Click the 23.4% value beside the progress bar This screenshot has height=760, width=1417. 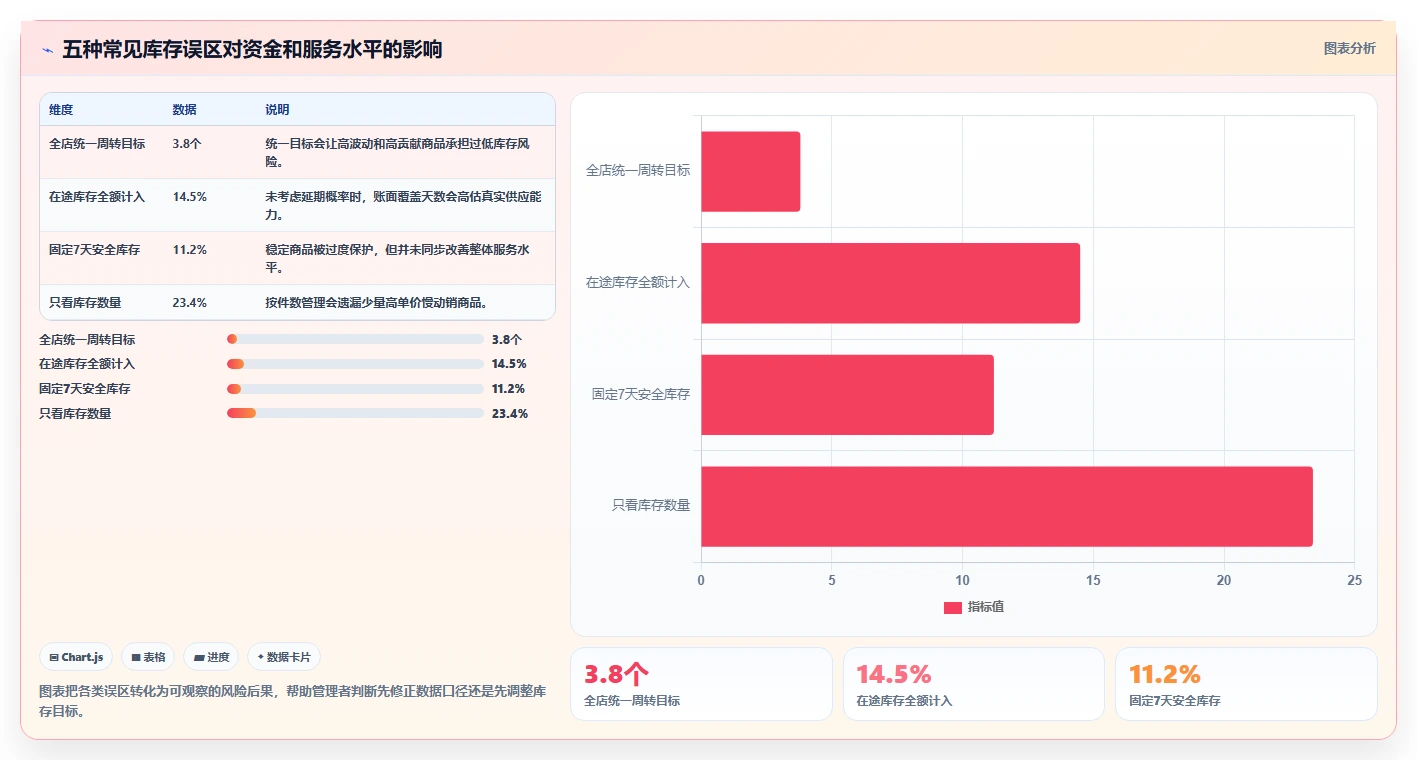[x=510, y=413]
